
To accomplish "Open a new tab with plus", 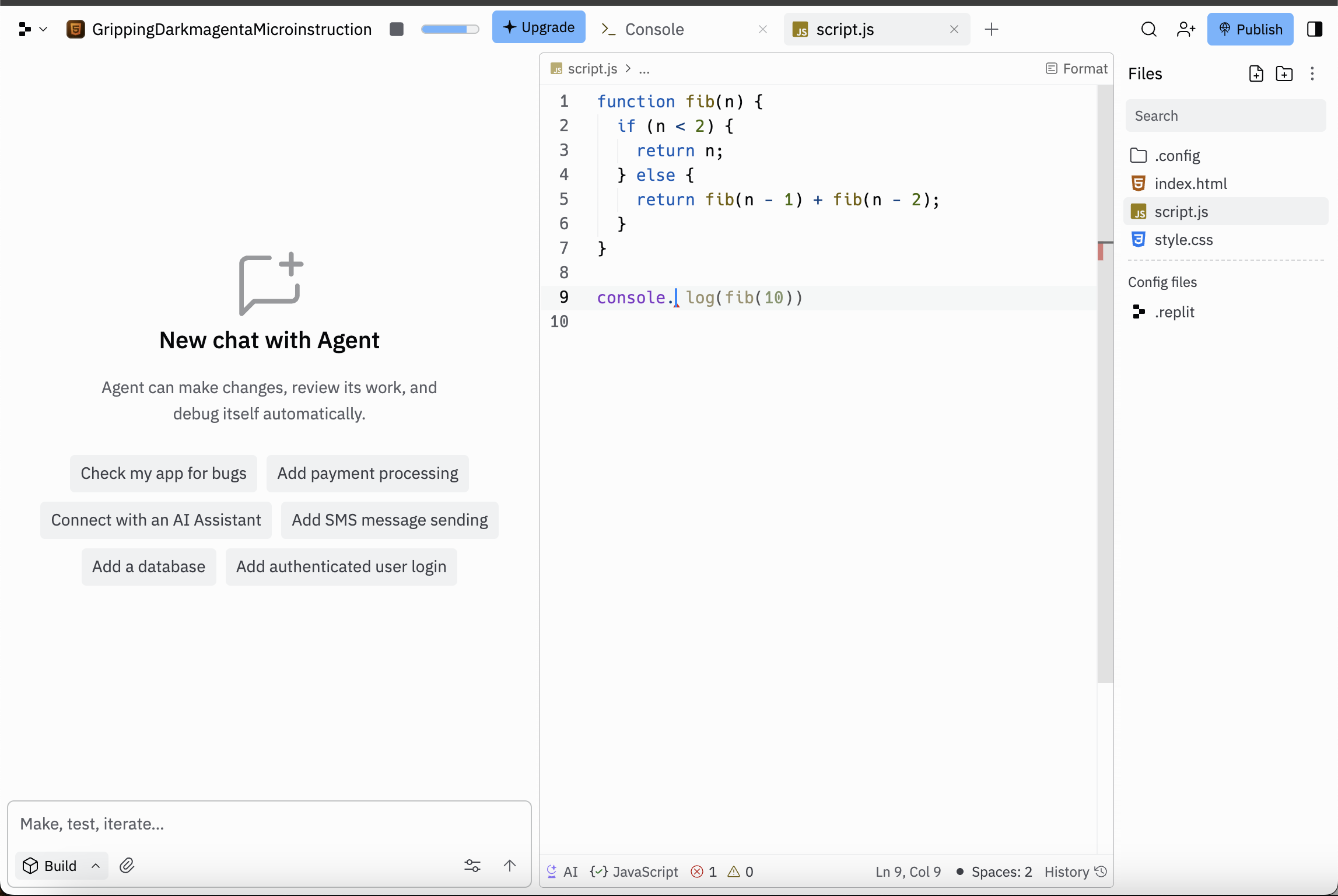I will click(991, 29).
